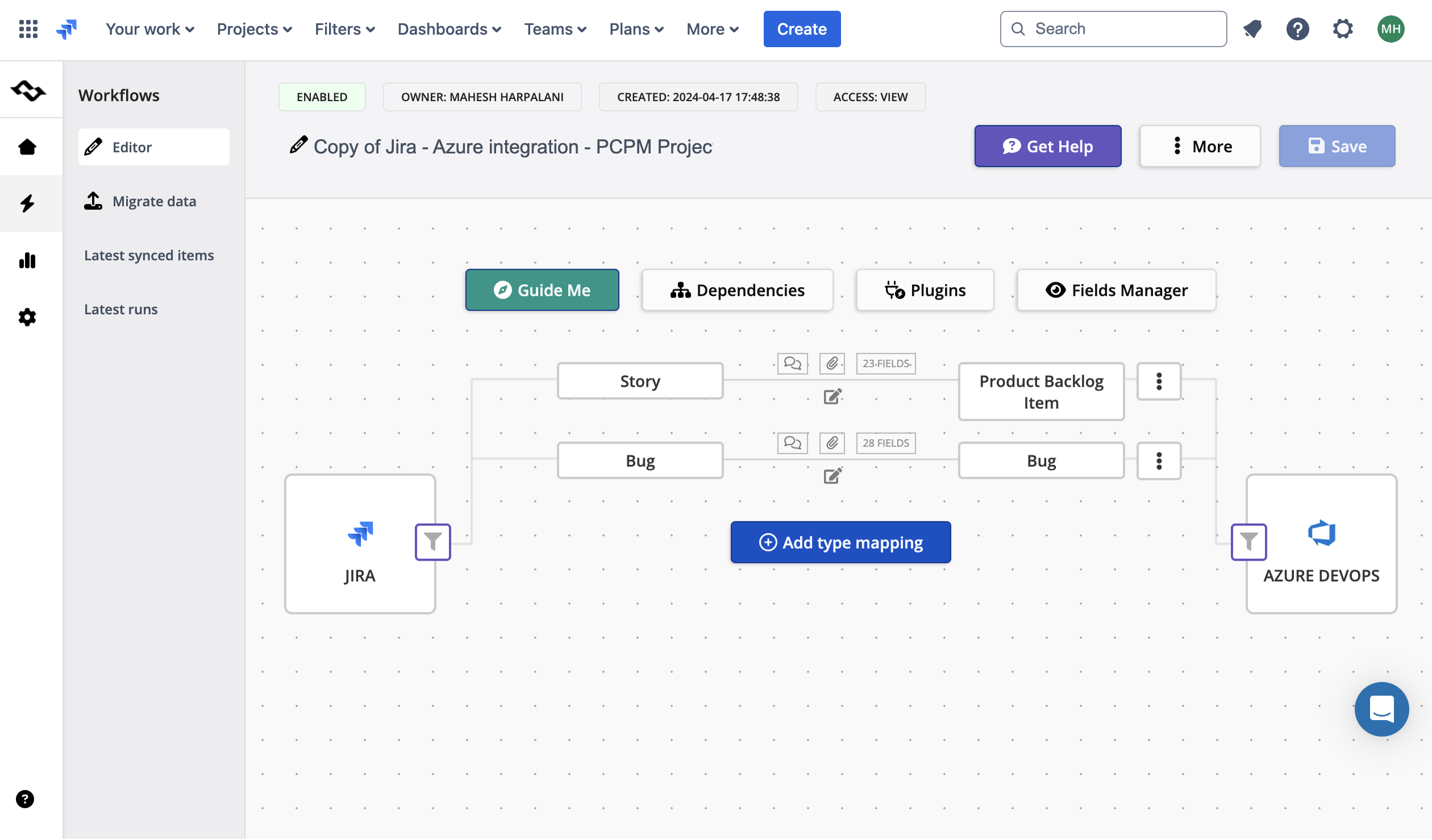This screenshot has width=1432, height=840.
Task: Click the pencil icon beside the workflow name
Action: coord(298,145)
